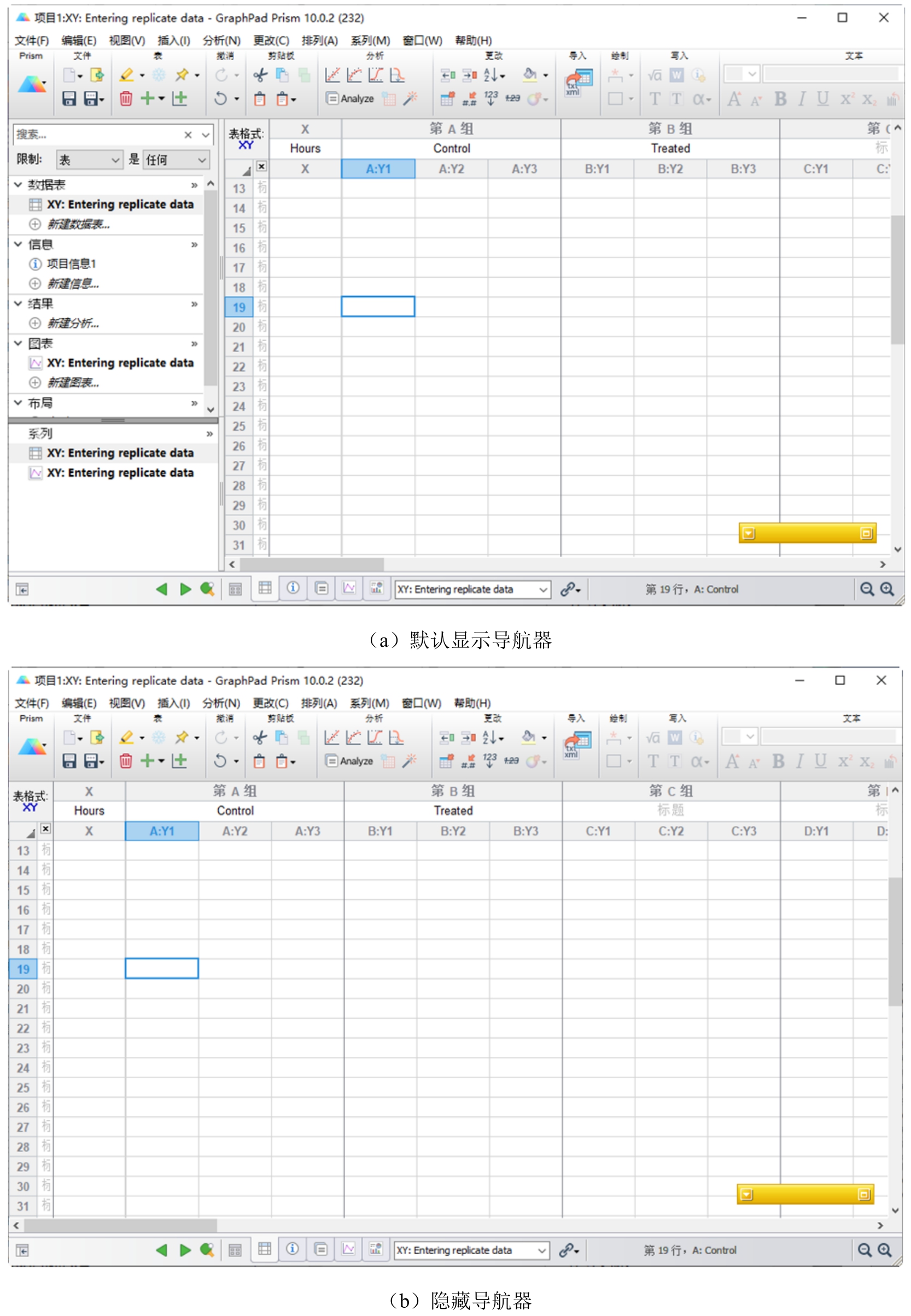Click Undo arrow icon in top window
Screen dimensions: 911x1316
[220, 99]
